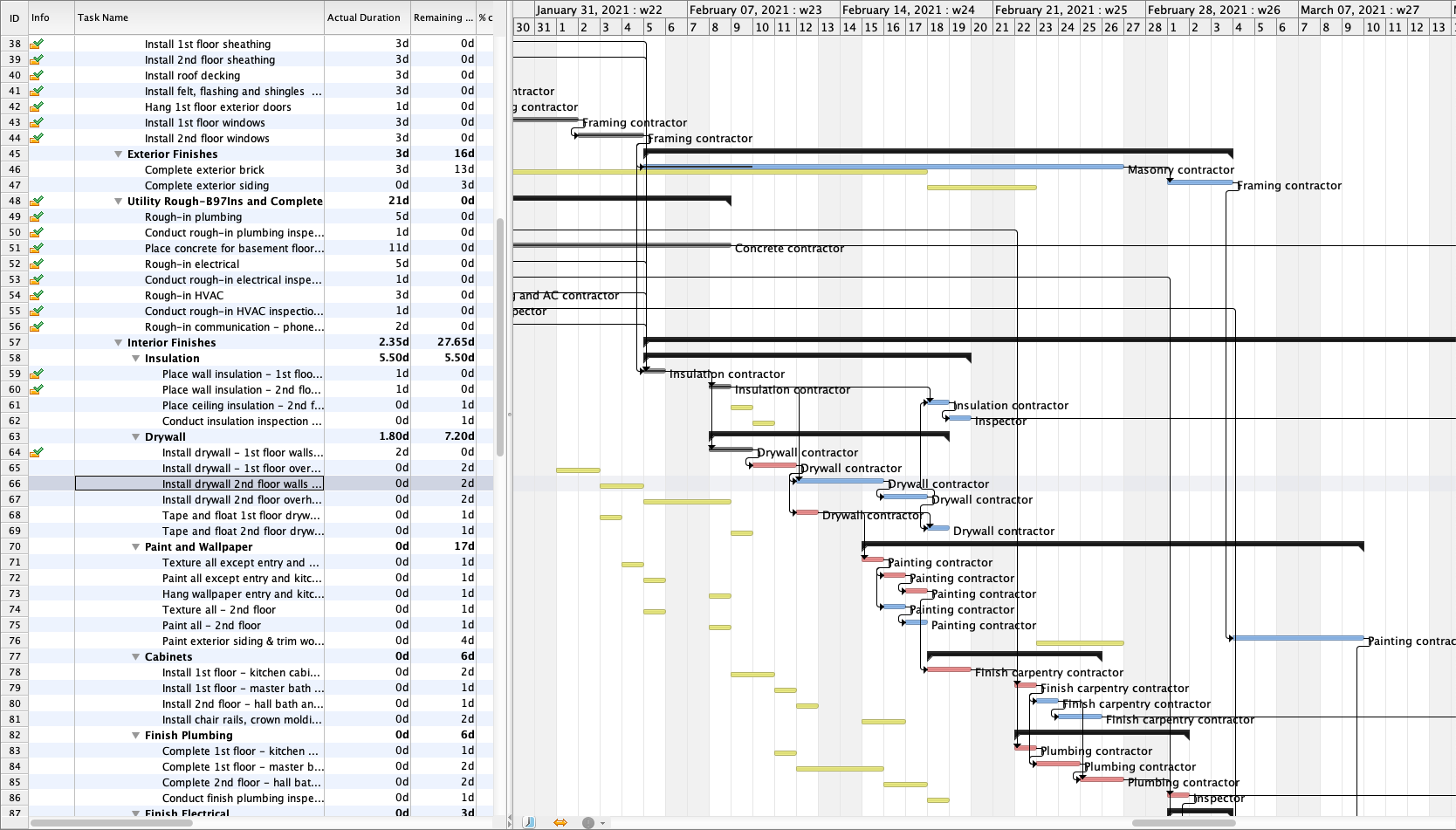Click the page view icon at the Gantt chart's bottom left
Image resolution: width=1456 pixels, height=830 pixels.
coord(529,822)
